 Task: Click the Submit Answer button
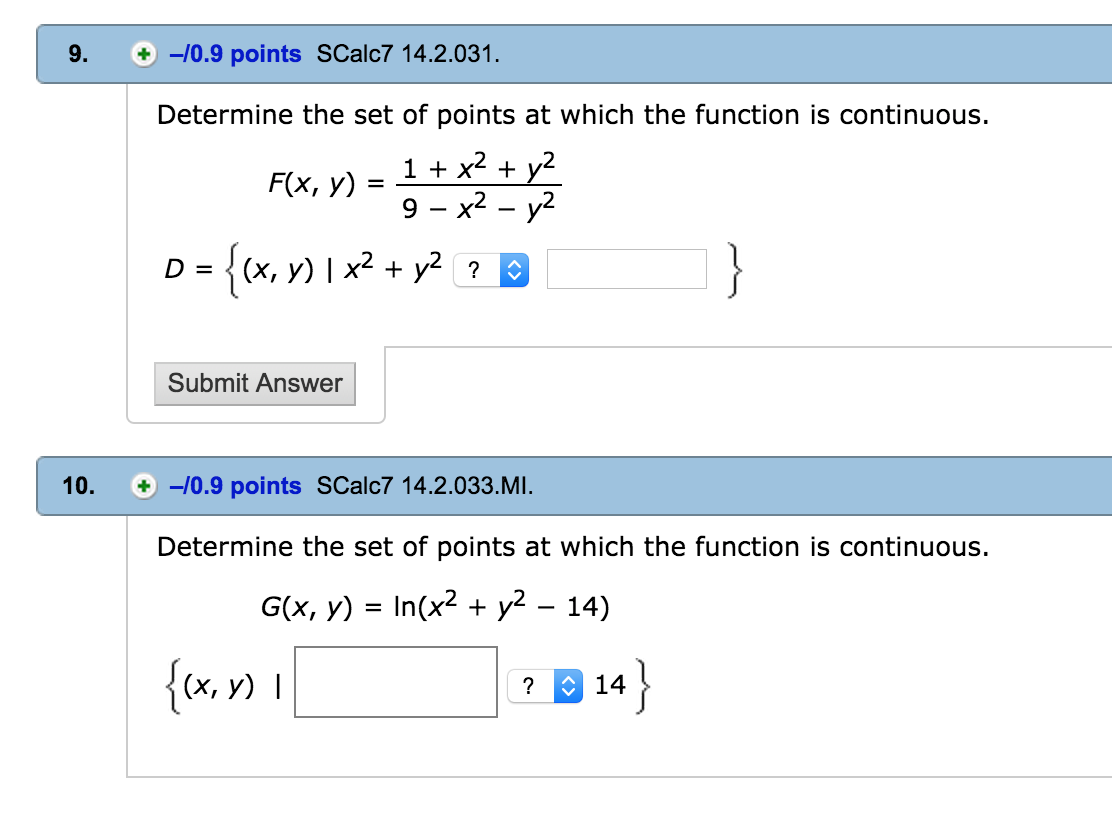(255, 384)
